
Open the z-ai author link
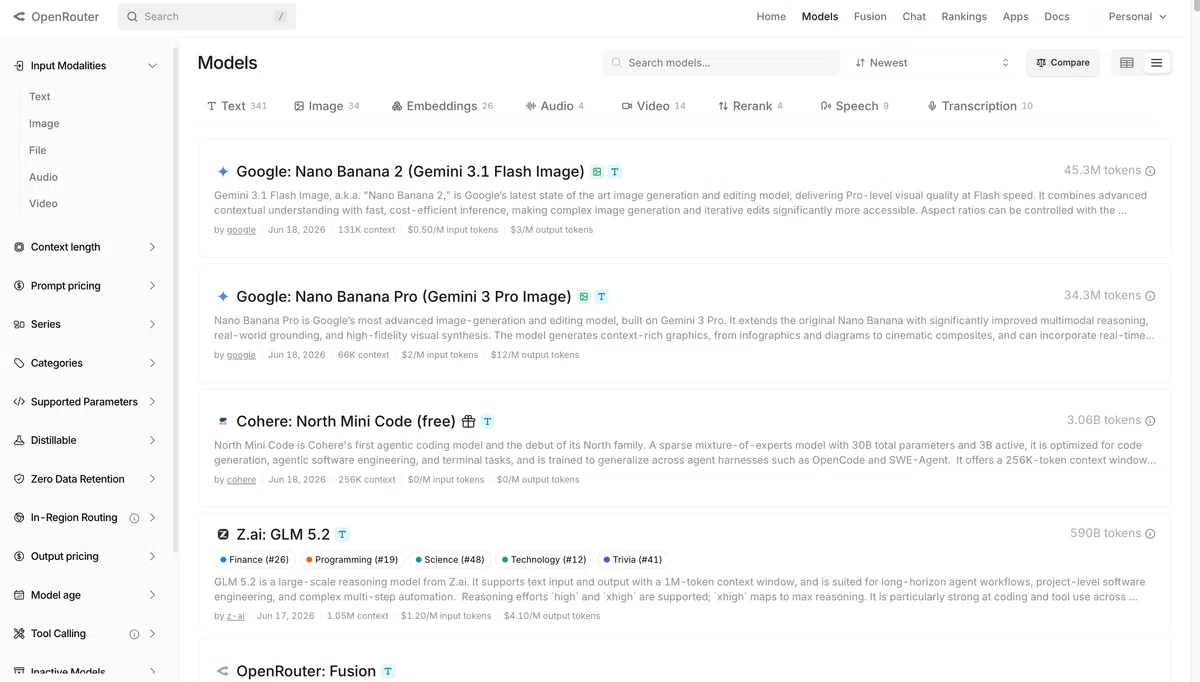coord(236,616)
